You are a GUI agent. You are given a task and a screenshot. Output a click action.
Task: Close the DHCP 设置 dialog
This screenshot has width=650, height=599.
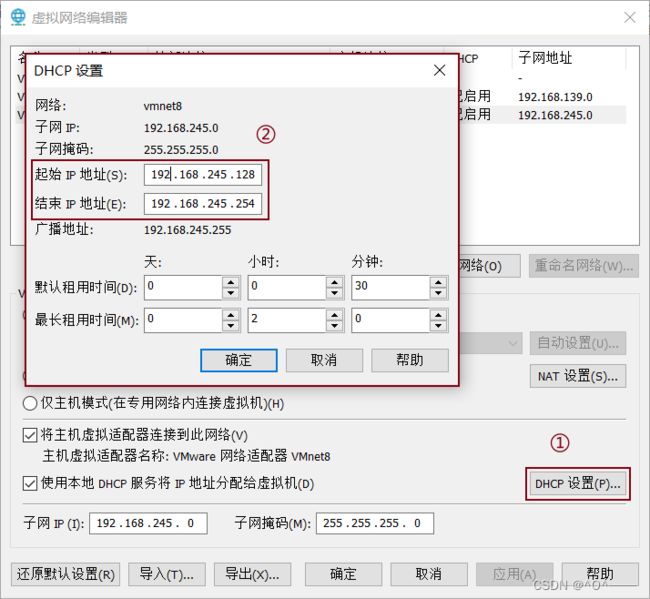(439, 71)
